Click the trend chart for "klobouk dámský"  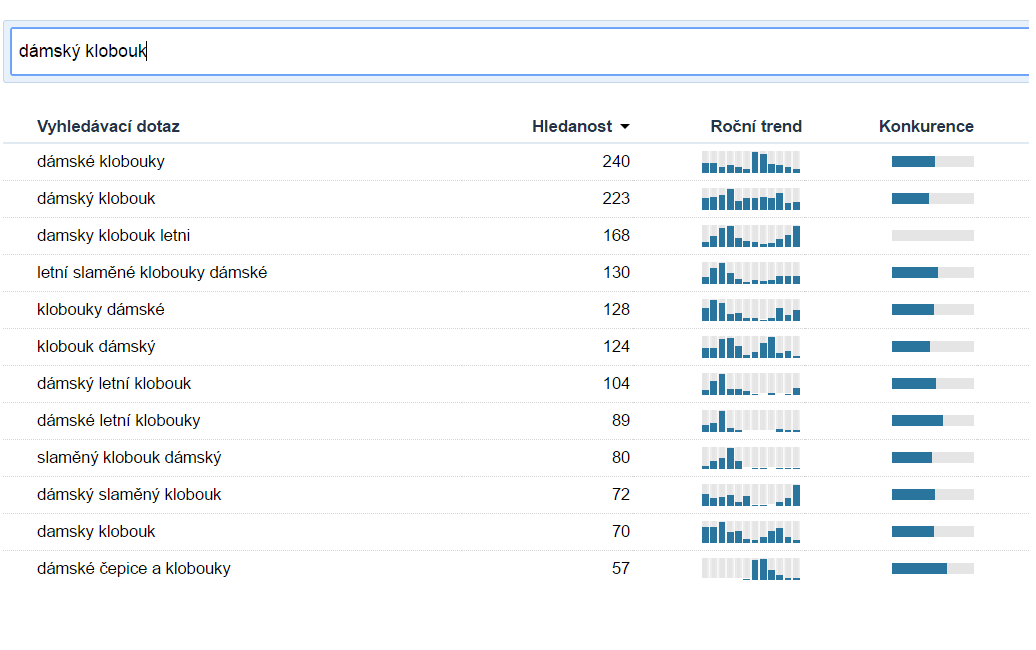click(x=750, y=347)
